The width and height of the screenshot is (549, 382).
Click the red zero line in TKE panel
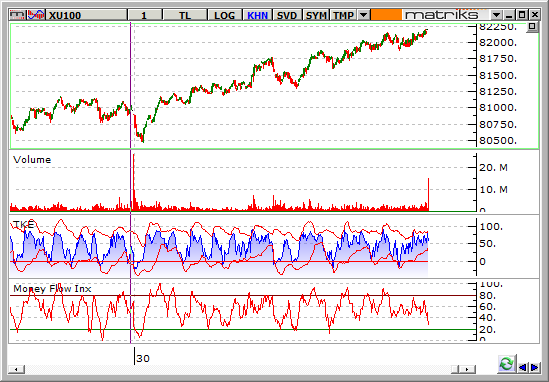(x=219, y=262)
